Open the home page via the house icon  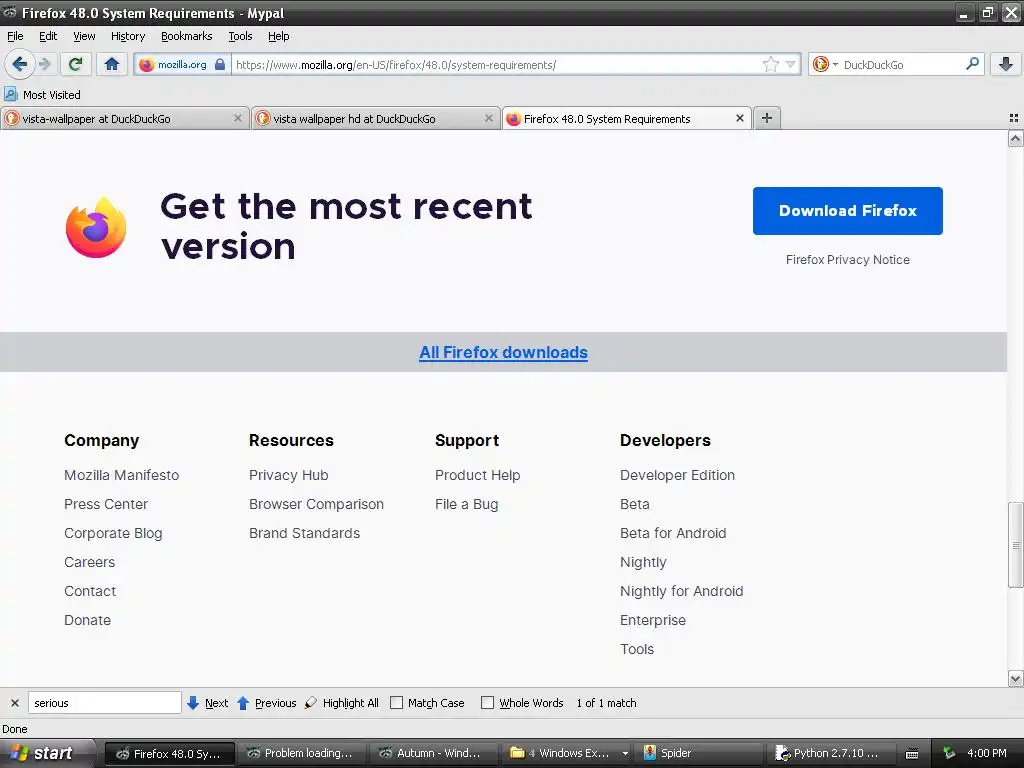(x=112, y=64)
